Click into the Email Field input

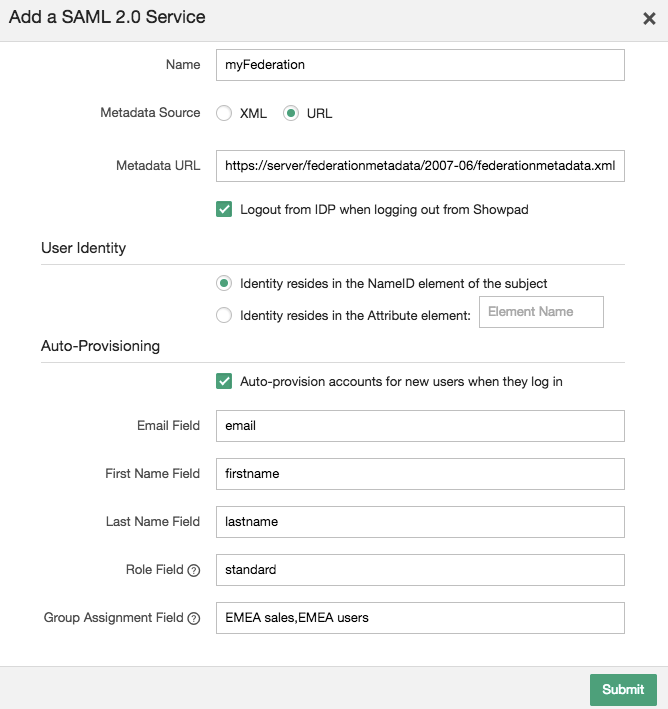pos(419,425)
